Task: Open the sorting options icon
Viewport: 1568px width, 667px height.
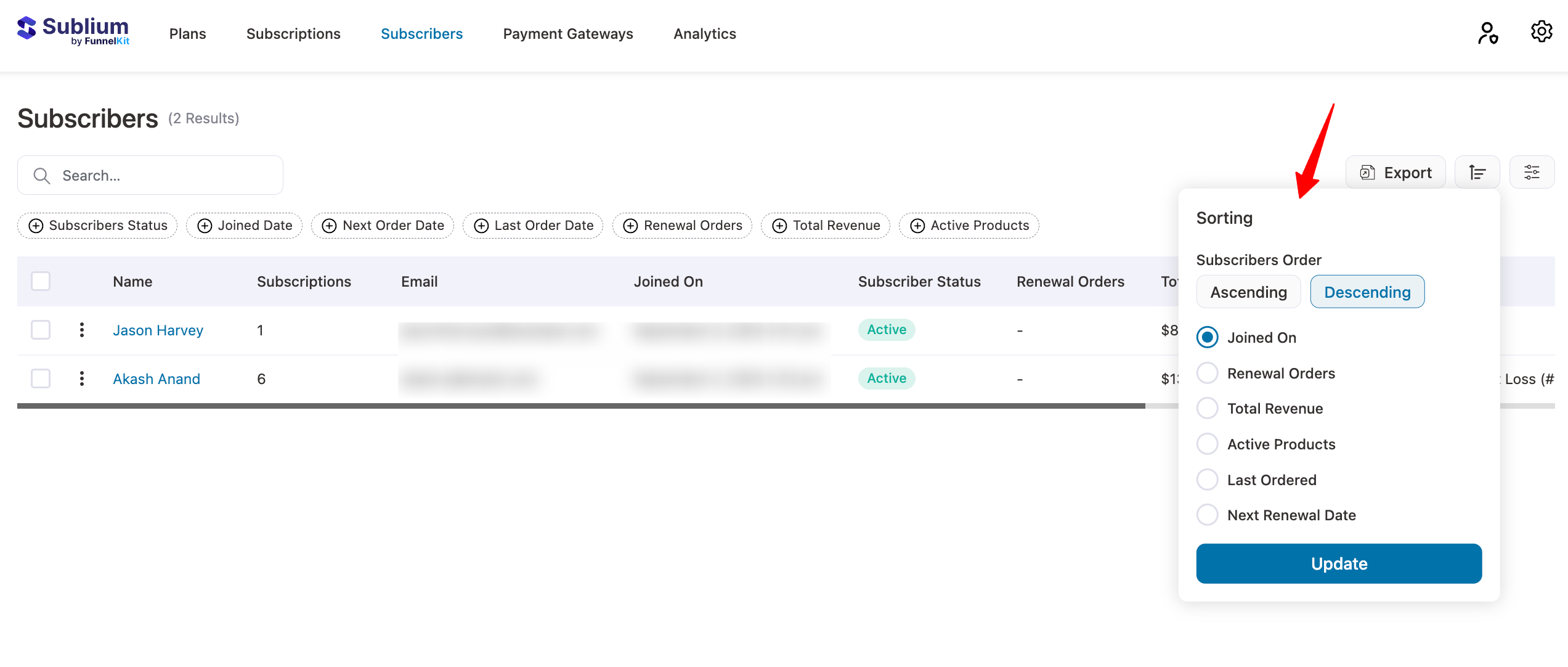Action: pyautogui.click(x=1477, y=172)
